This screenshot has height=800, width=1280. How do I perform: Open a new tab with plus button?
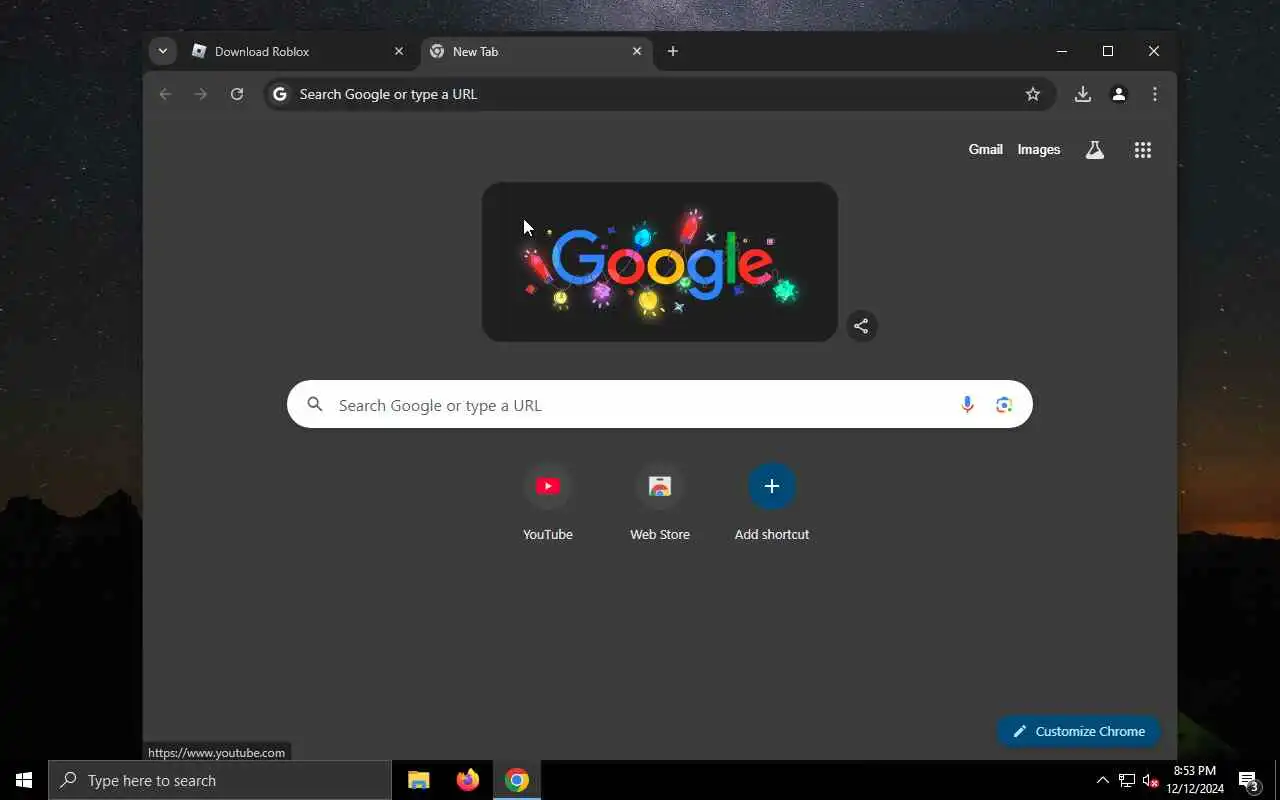[673, 51]
